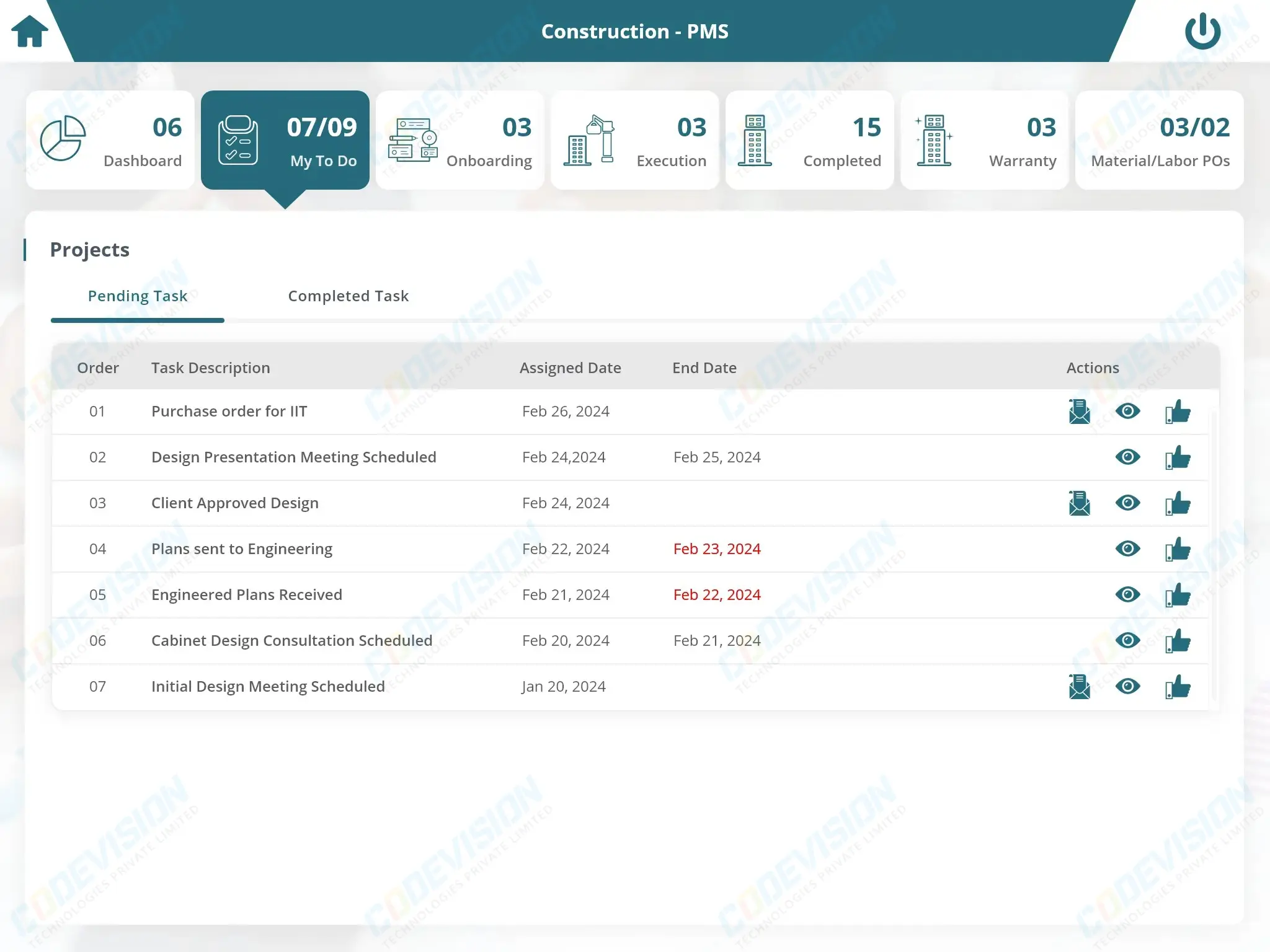Image resolution: width=1270 pixels, height=952 pixels.
Task: Approve Purchase order for IIT with thumbs up
Action: pyautogui.click(x=1178, y=412)
